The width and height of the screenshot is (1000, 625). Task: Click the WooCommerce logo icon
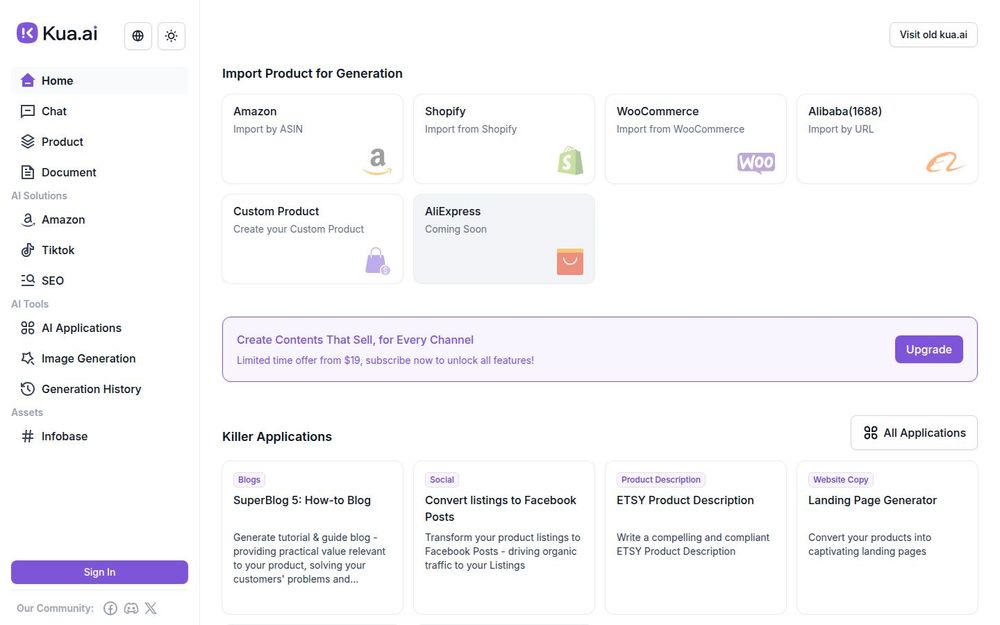point(756,162)
